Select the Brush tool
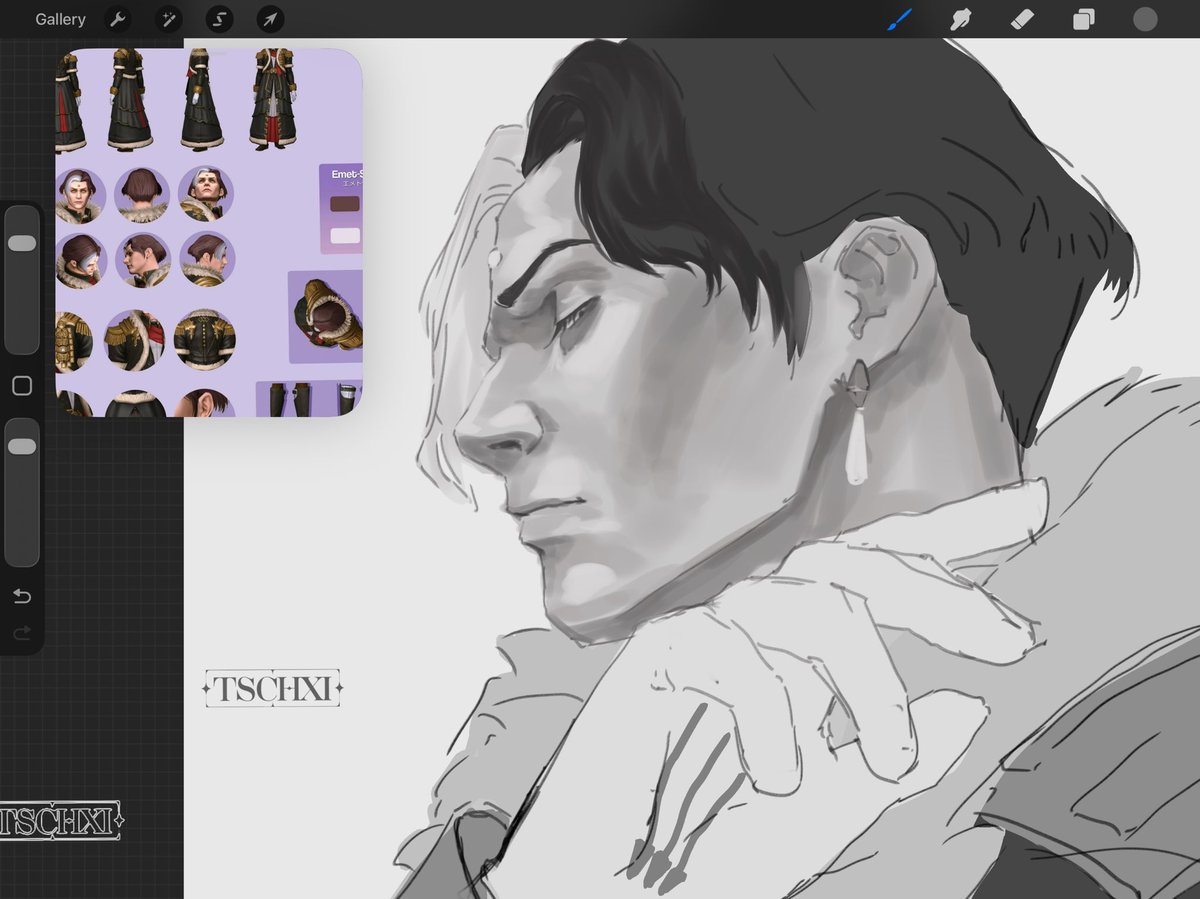1200x899 pixels. coord(900,19)
